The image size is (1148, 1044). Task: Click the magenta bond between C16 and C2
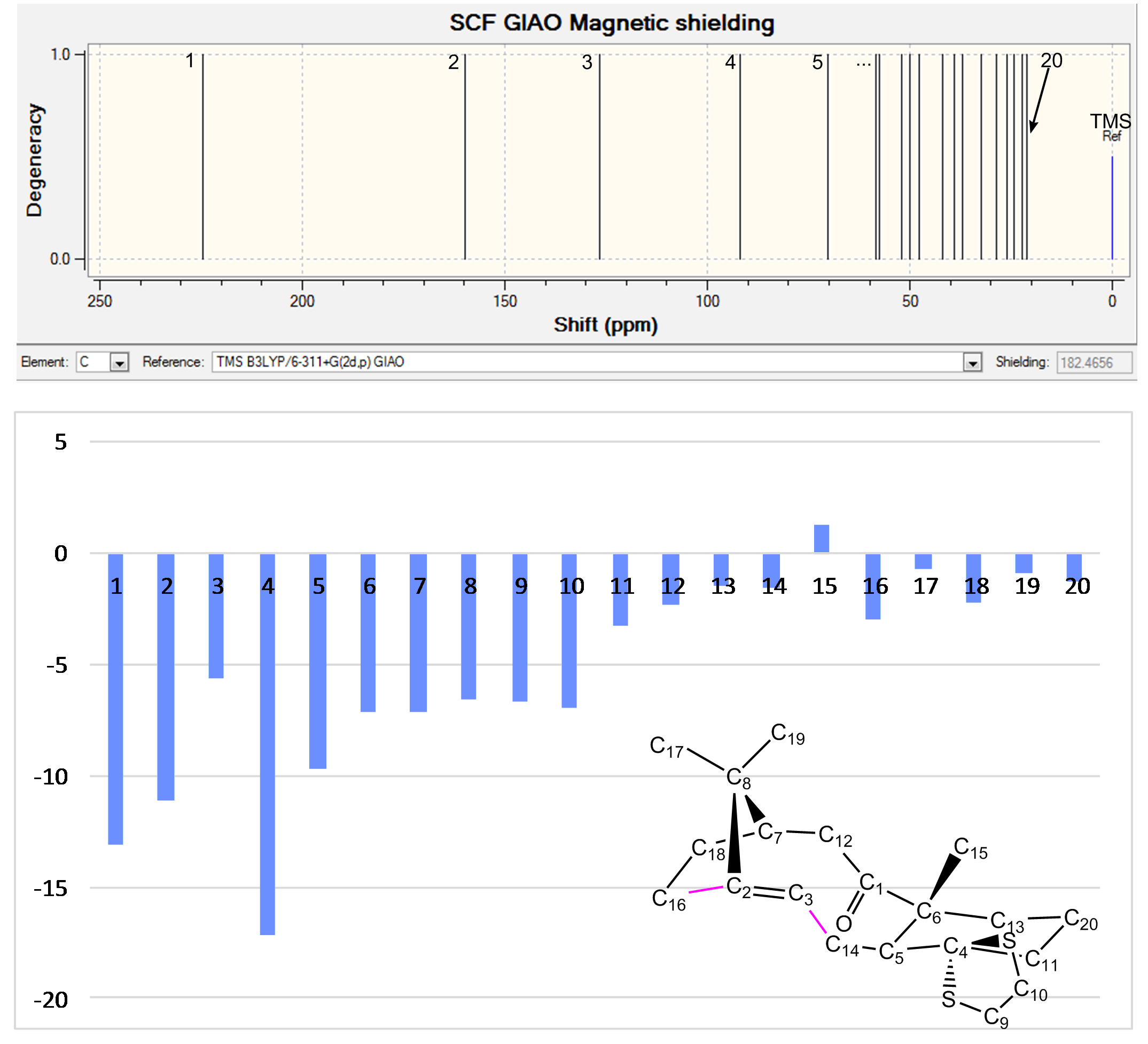706,890
